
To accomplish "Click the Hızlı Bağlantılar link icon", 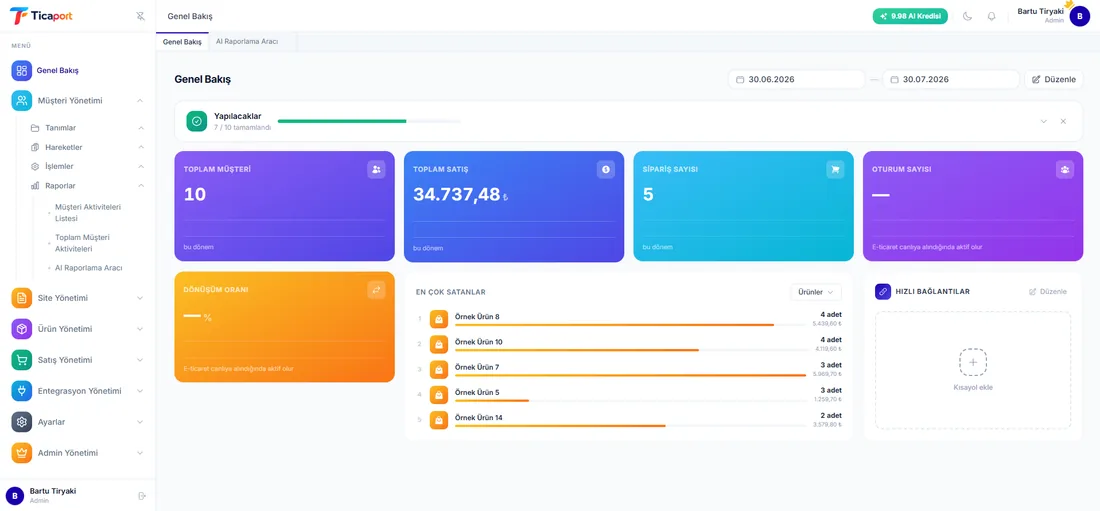I will [883, 291].
